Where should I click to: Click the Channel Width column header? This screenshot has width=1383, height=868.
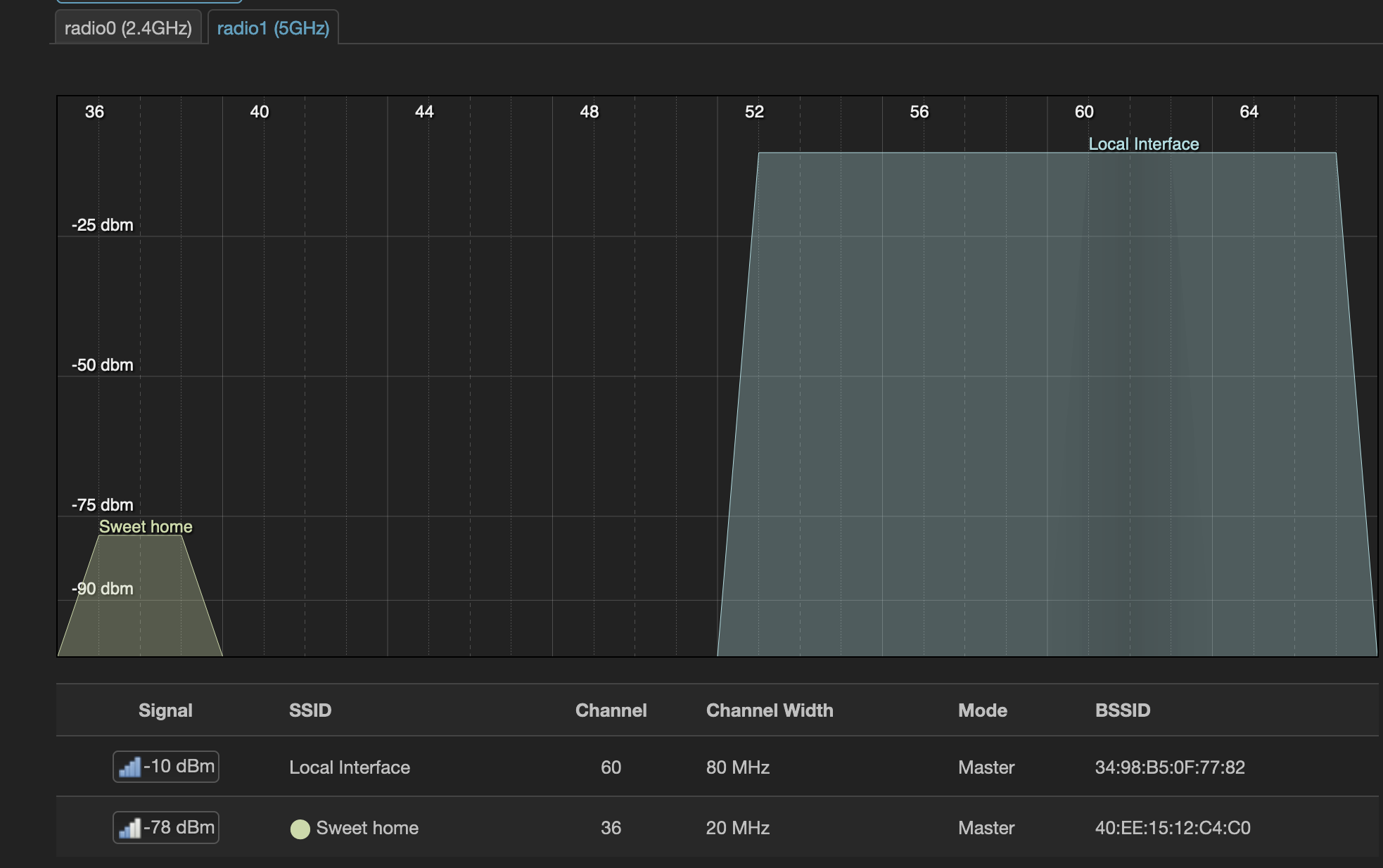(770, 710)
